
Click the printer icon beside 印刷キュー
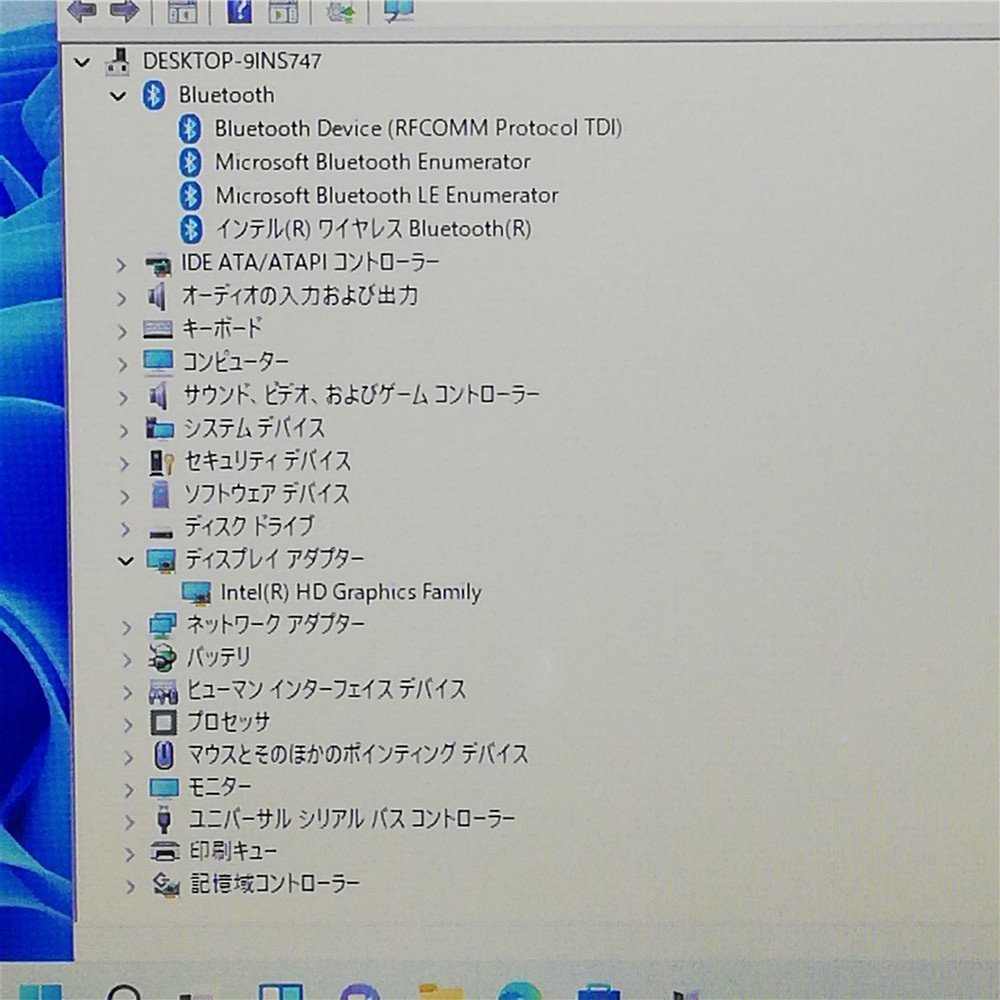(165, 851)
